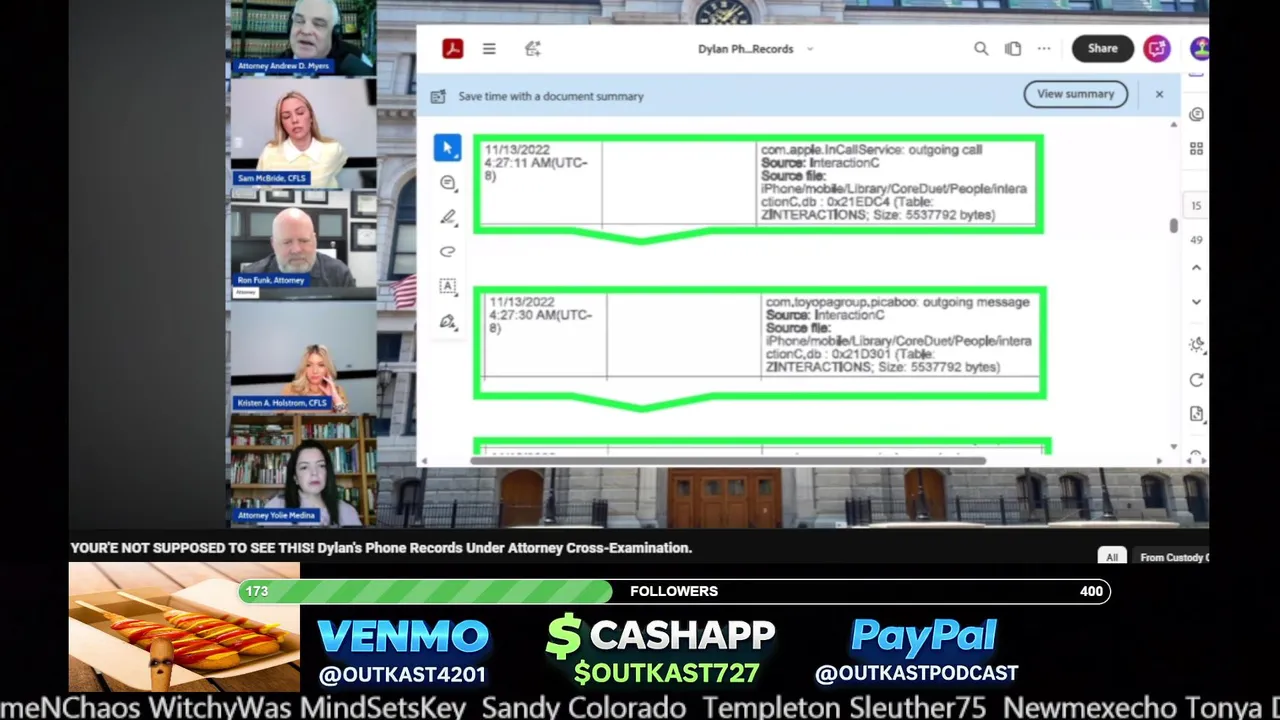
Task: Click the vertical scrollbar up arrow
Action: tap(1174, 126)
